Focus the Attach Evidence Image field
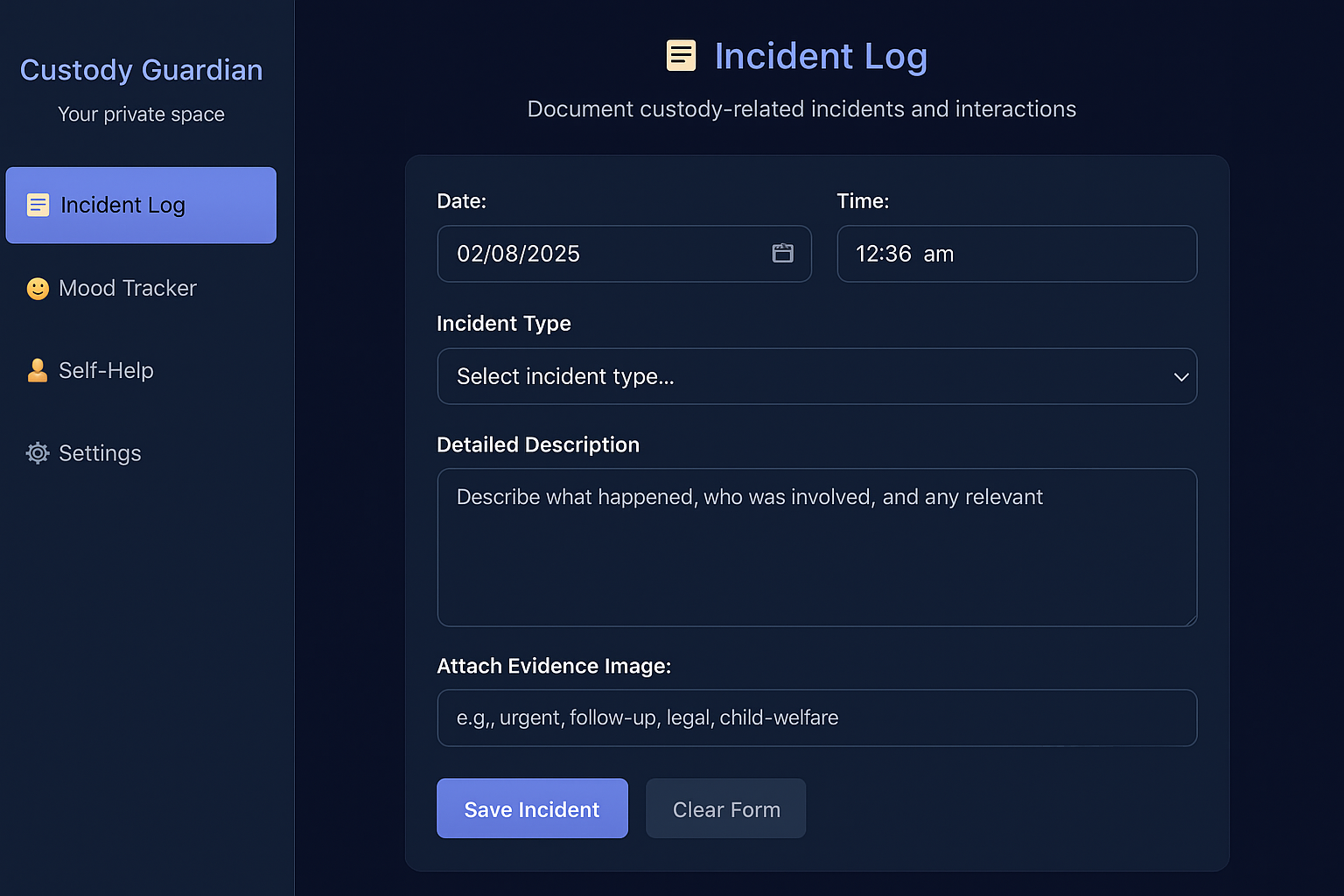 tap(815, 717)
